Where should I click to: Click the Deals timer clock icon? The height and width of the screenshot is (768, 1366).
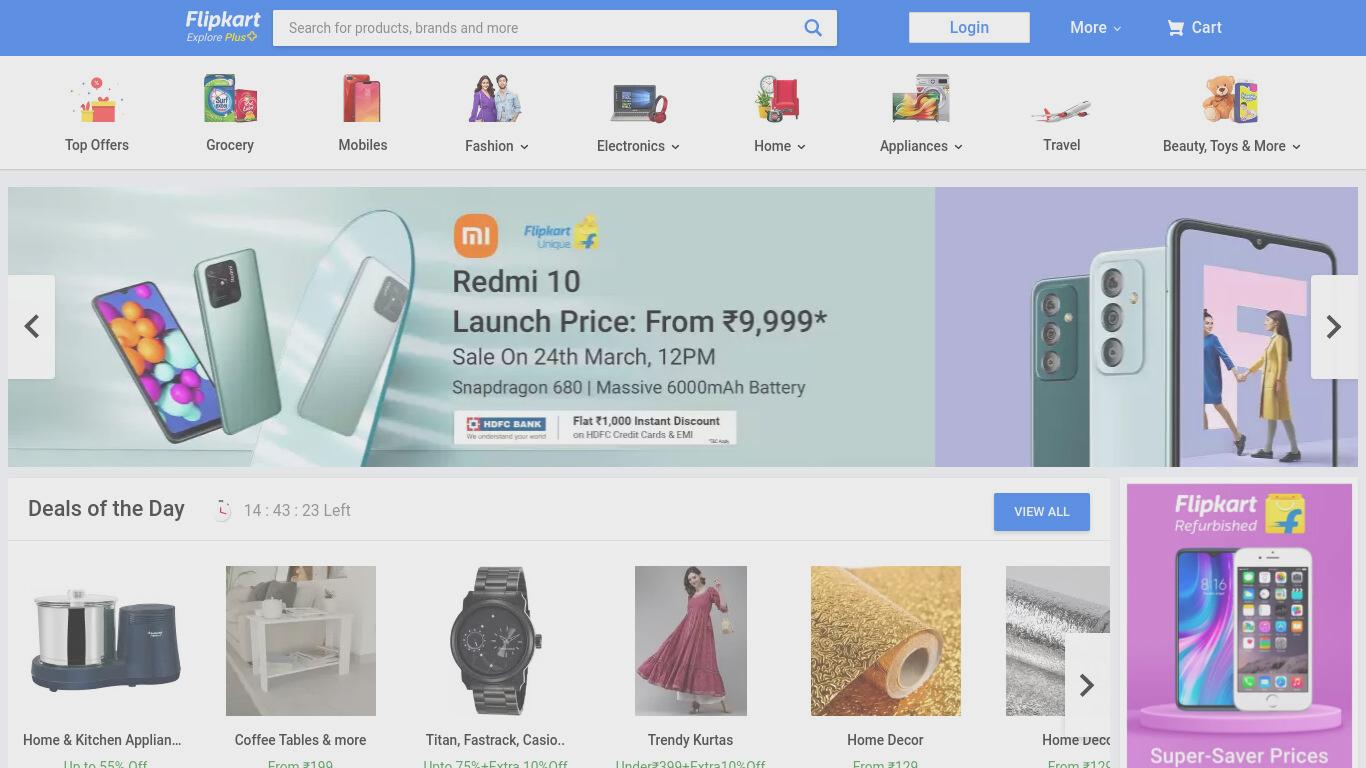(222, 510)
